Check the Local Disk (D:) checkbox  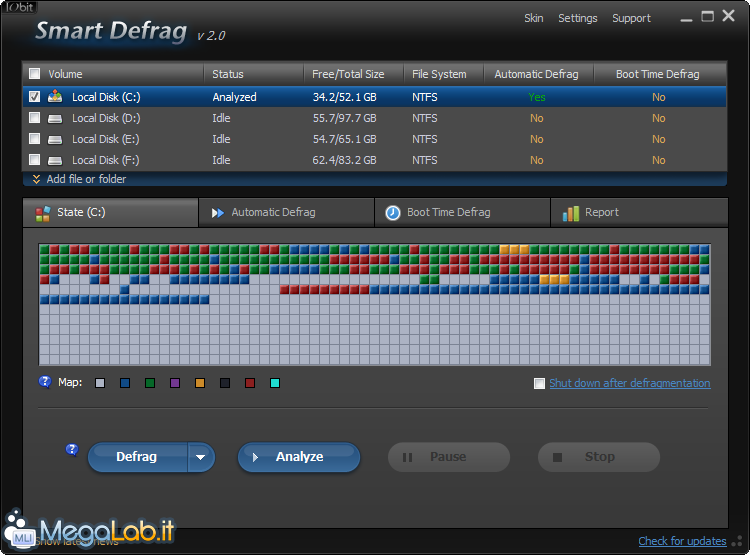34,118
